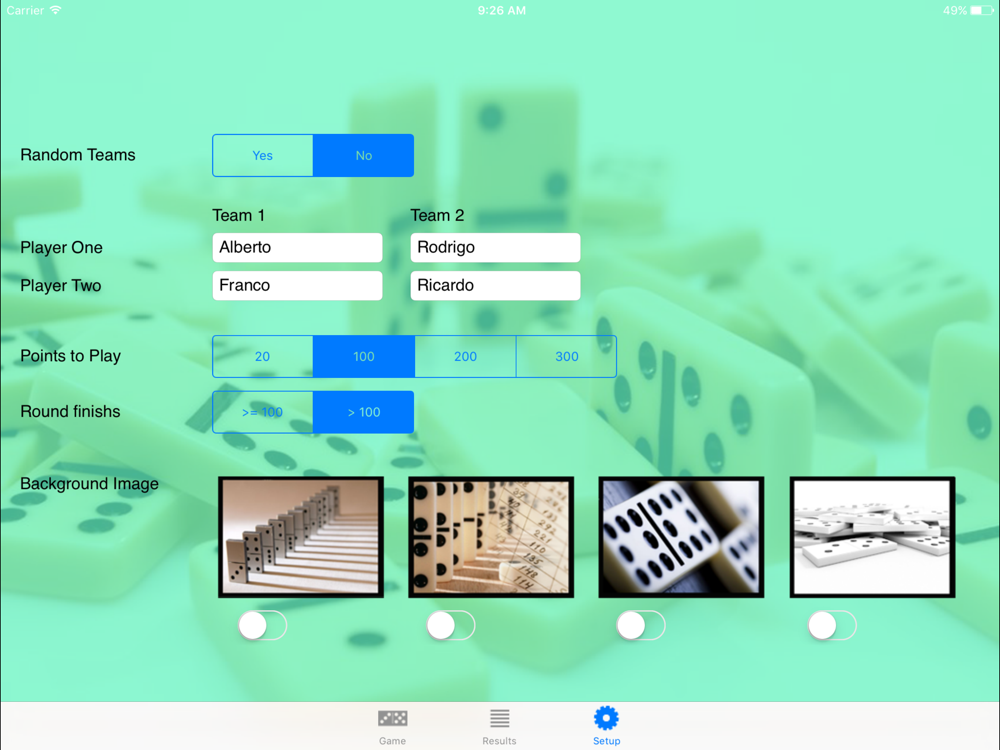Choose '>= 100' for Round finishes
The height and width of the screenshot is (750, 1000).
263,412
